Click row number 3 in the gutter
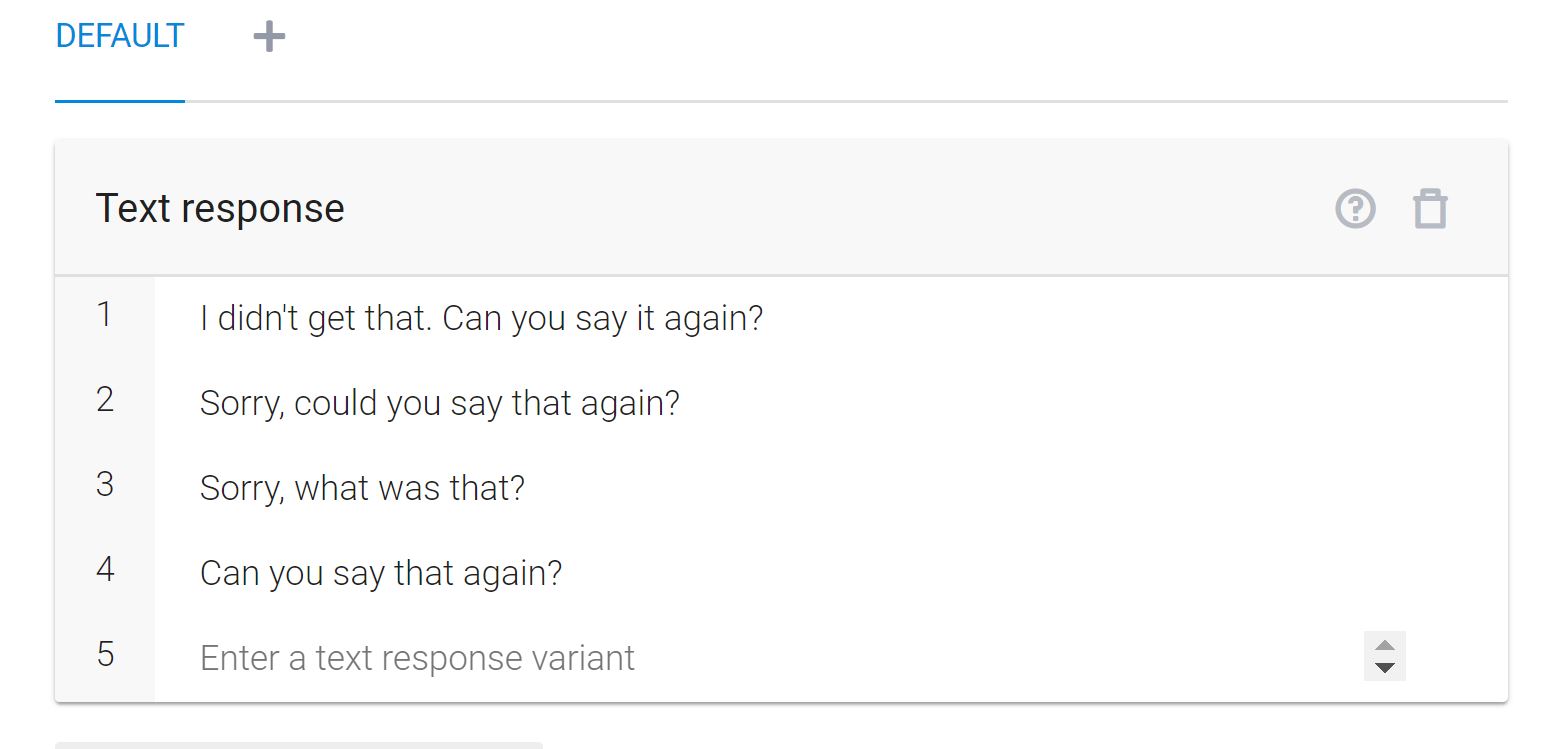 point(105,485)
